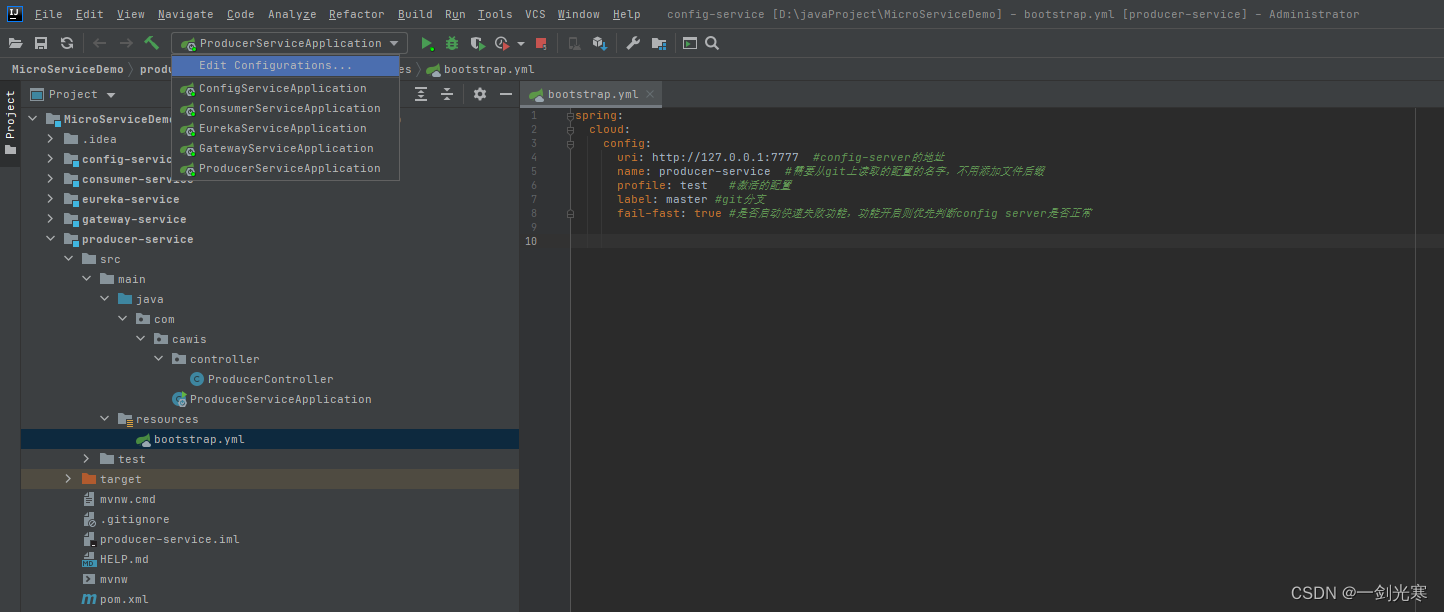Select ConfigServiceApplication run configuration
The image size is (1444, 612).
286,88
